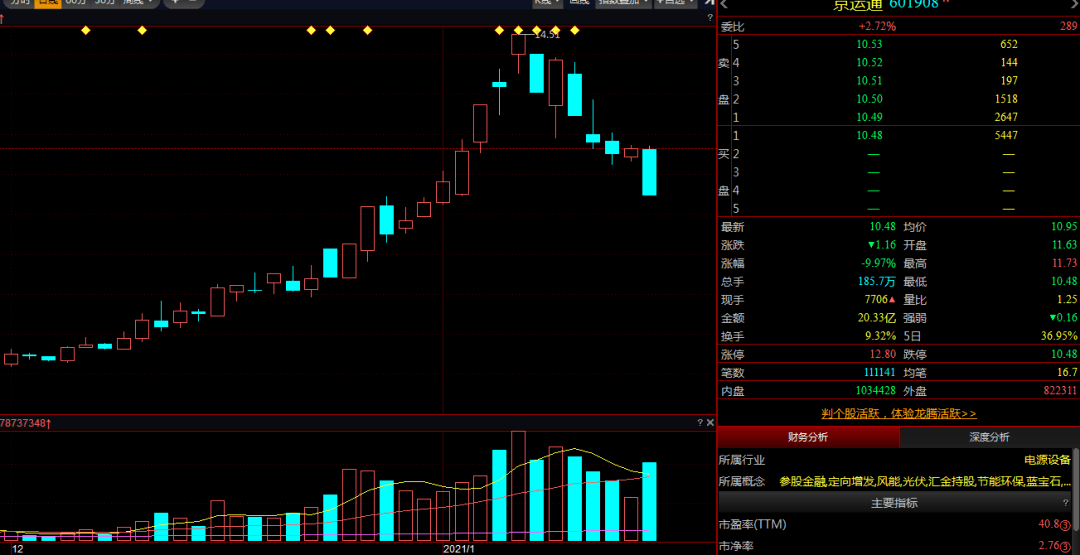
Task: Open help for the volume indicator panel
Action: click(700, 422)
